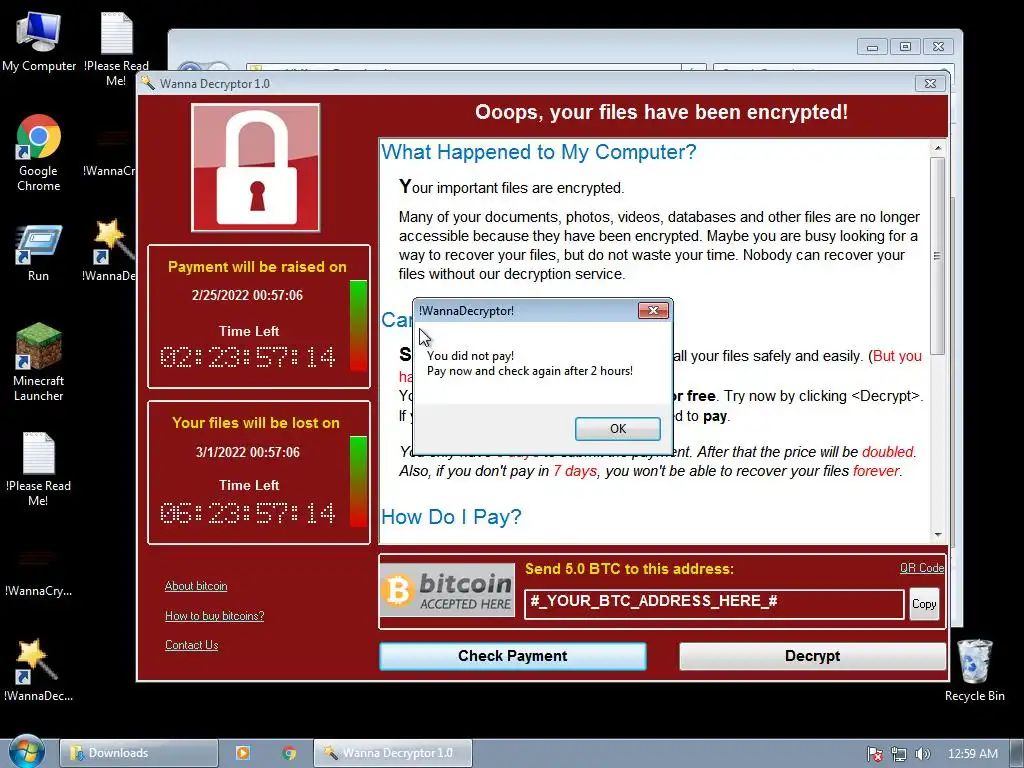Open the About bitcoin link
Image resolution: width=1024 pixels, height=768 pixels.
(196, 586)
